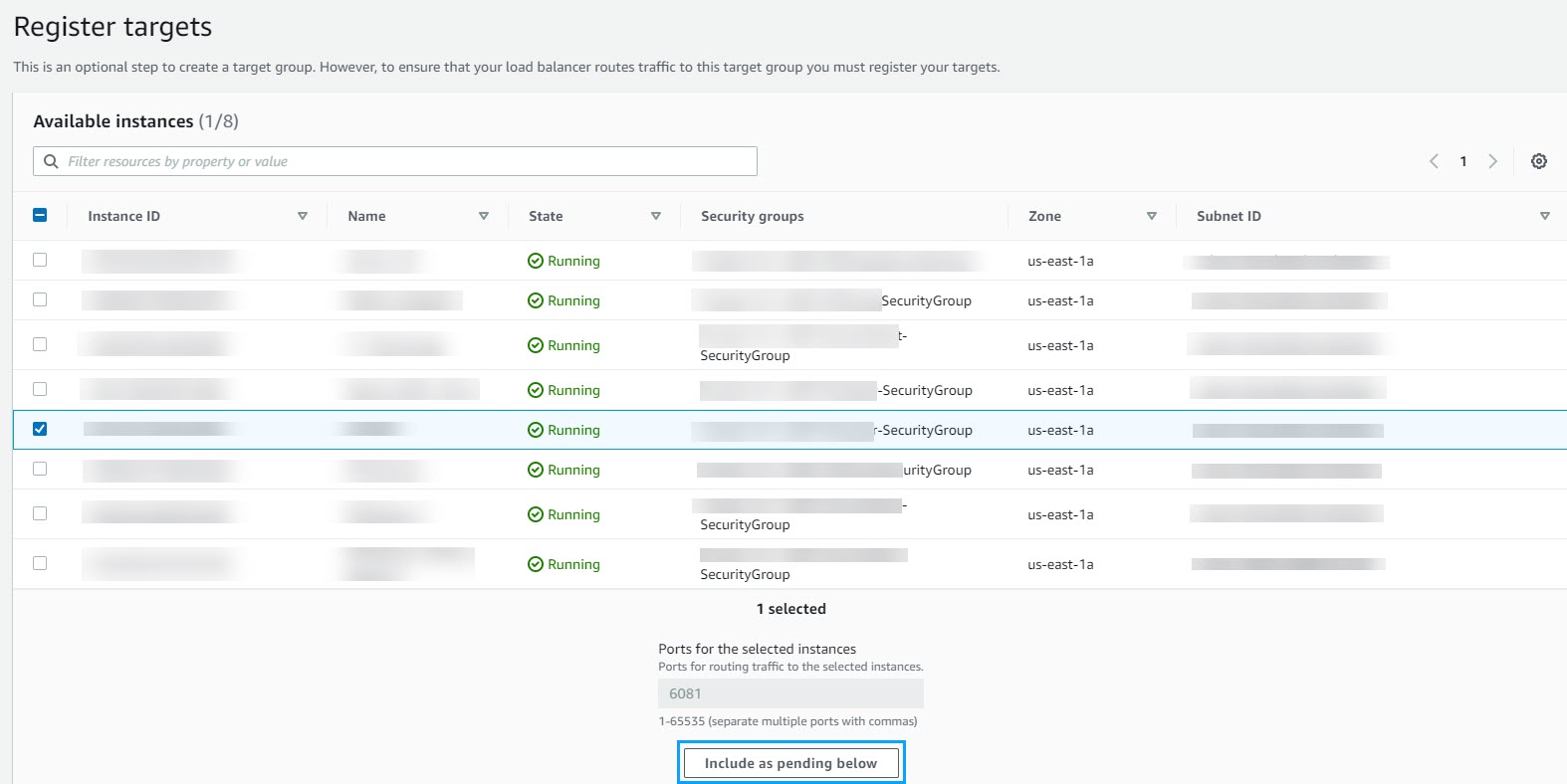Click the Instance ID column header text
The width and height of the screenshot is (1567, 784).
pyautogui.click(x=123, y=216)
